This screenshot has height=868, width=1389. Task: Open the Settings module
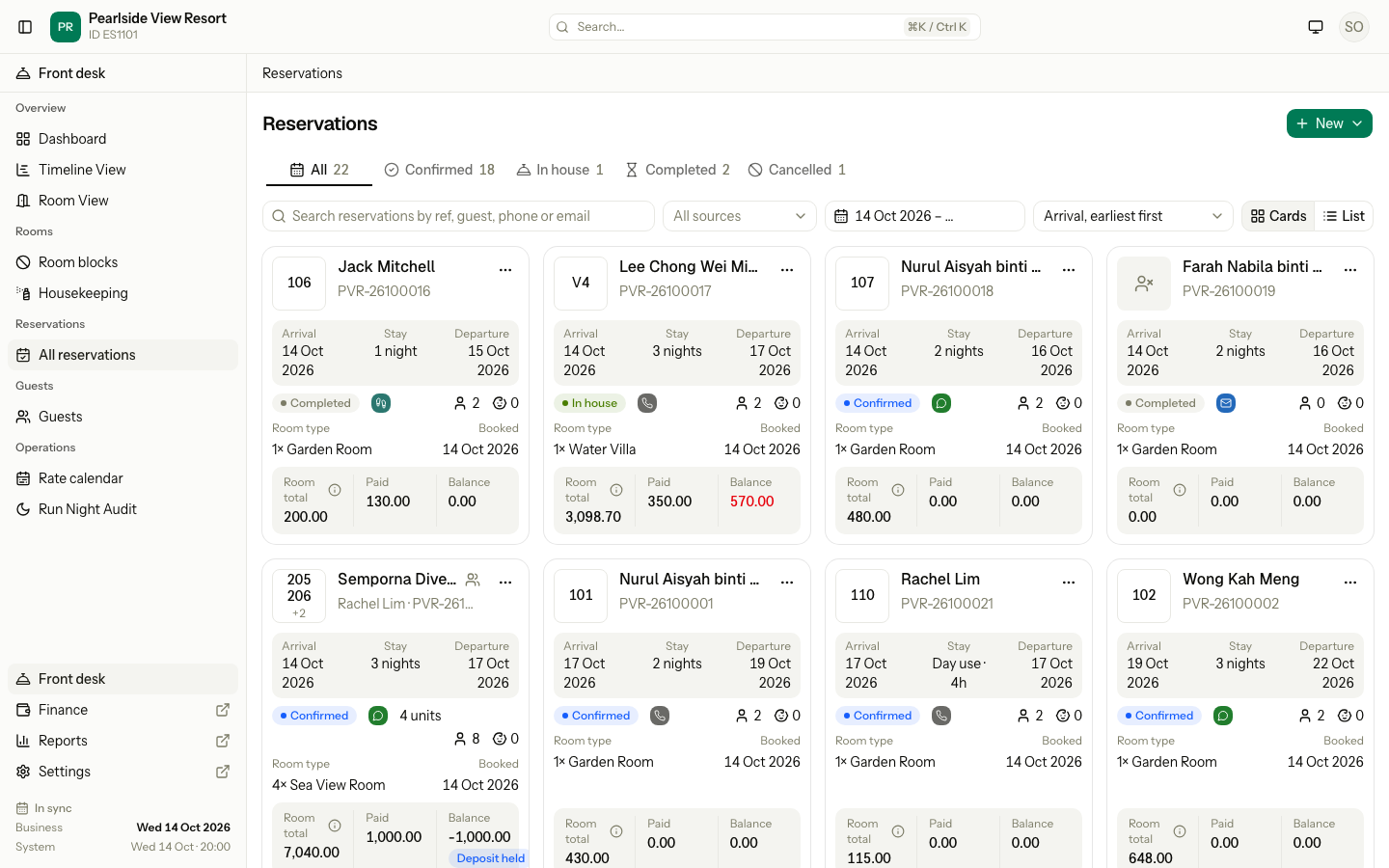(x=123, y=772)
